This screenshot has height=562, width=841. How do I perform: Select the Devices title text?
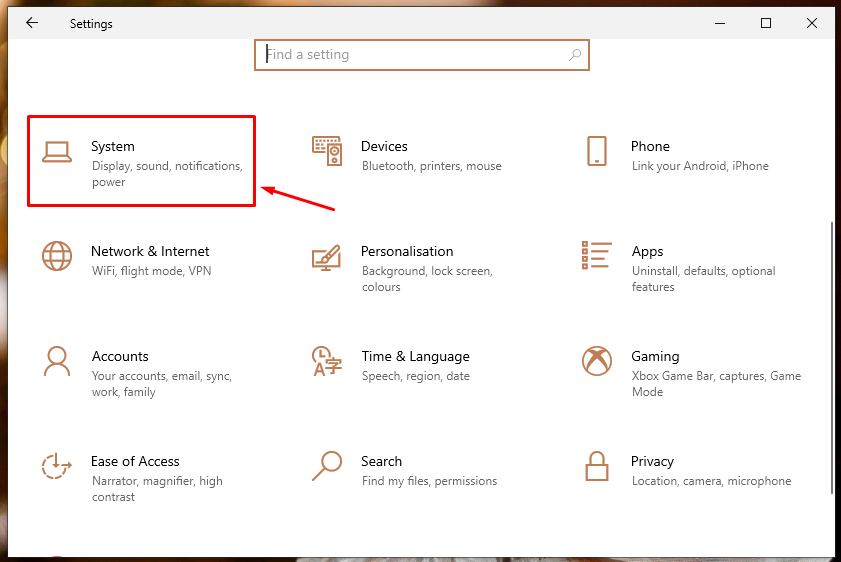coord(384,146)
